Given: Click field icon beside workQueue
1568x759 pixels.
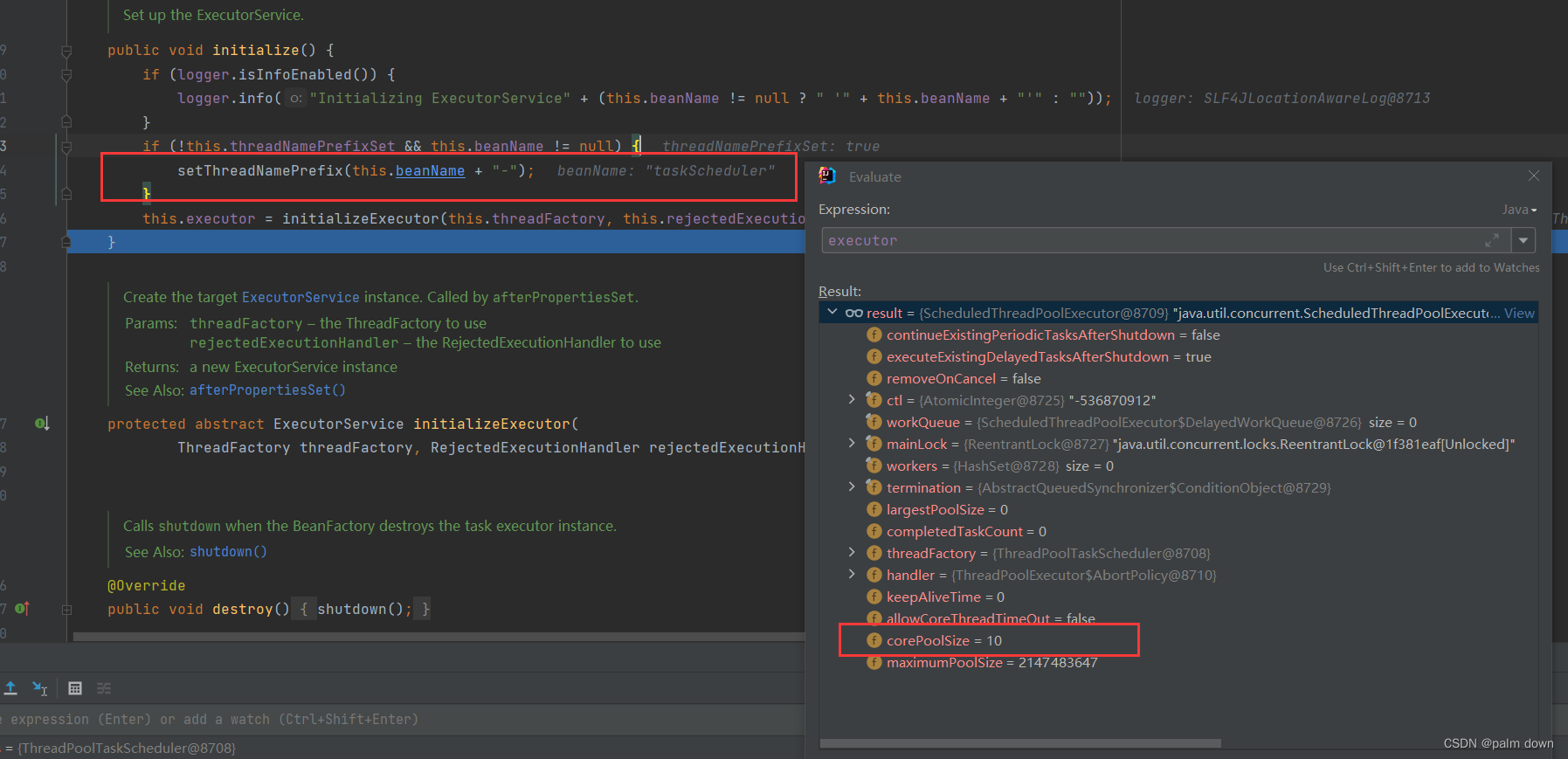Looking at the screenshot, I should point(874,422).
